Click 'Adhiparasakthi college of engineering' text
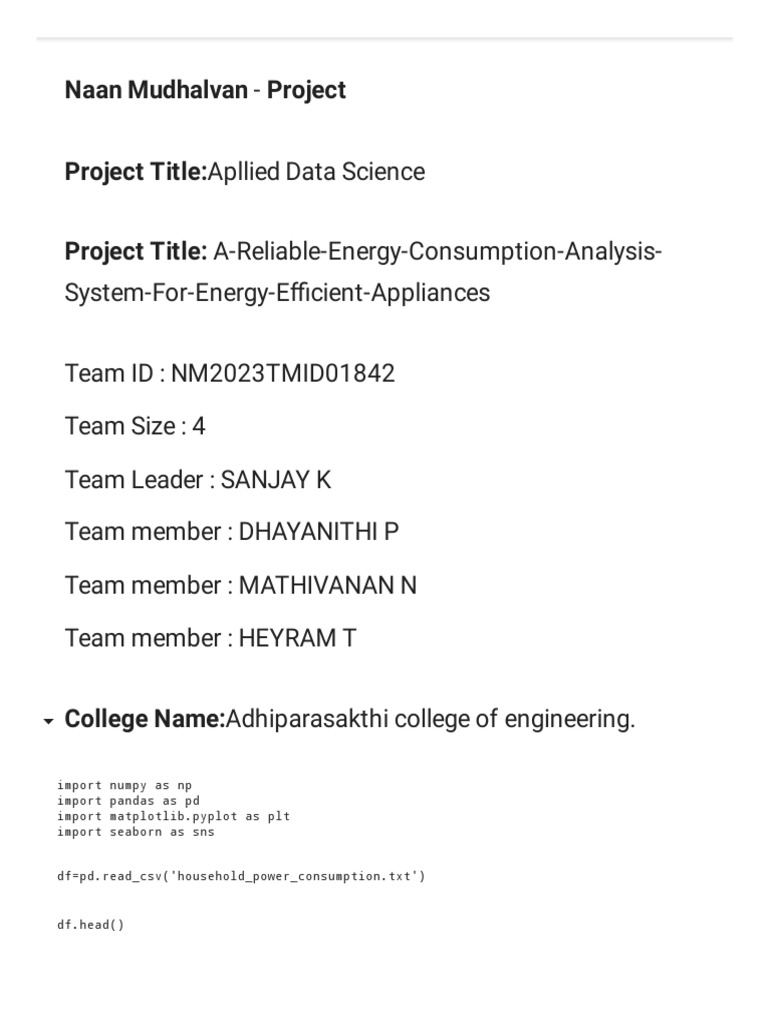 pos(430,719)
